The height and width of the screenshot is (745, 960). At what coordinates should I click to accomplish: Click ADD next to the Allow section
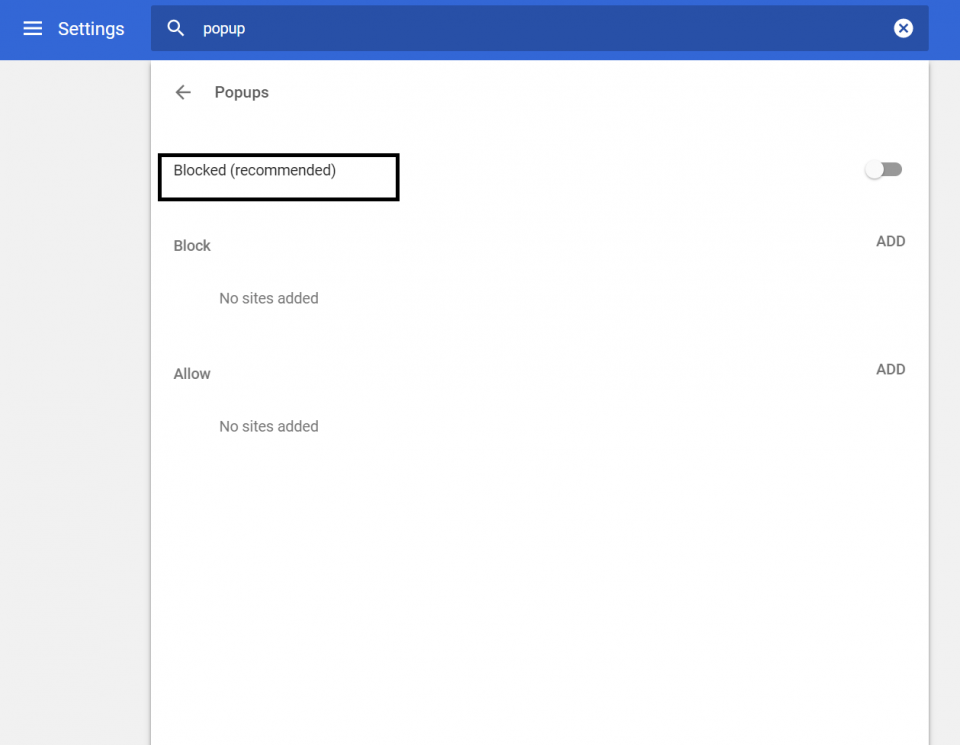tap(890, 369)
